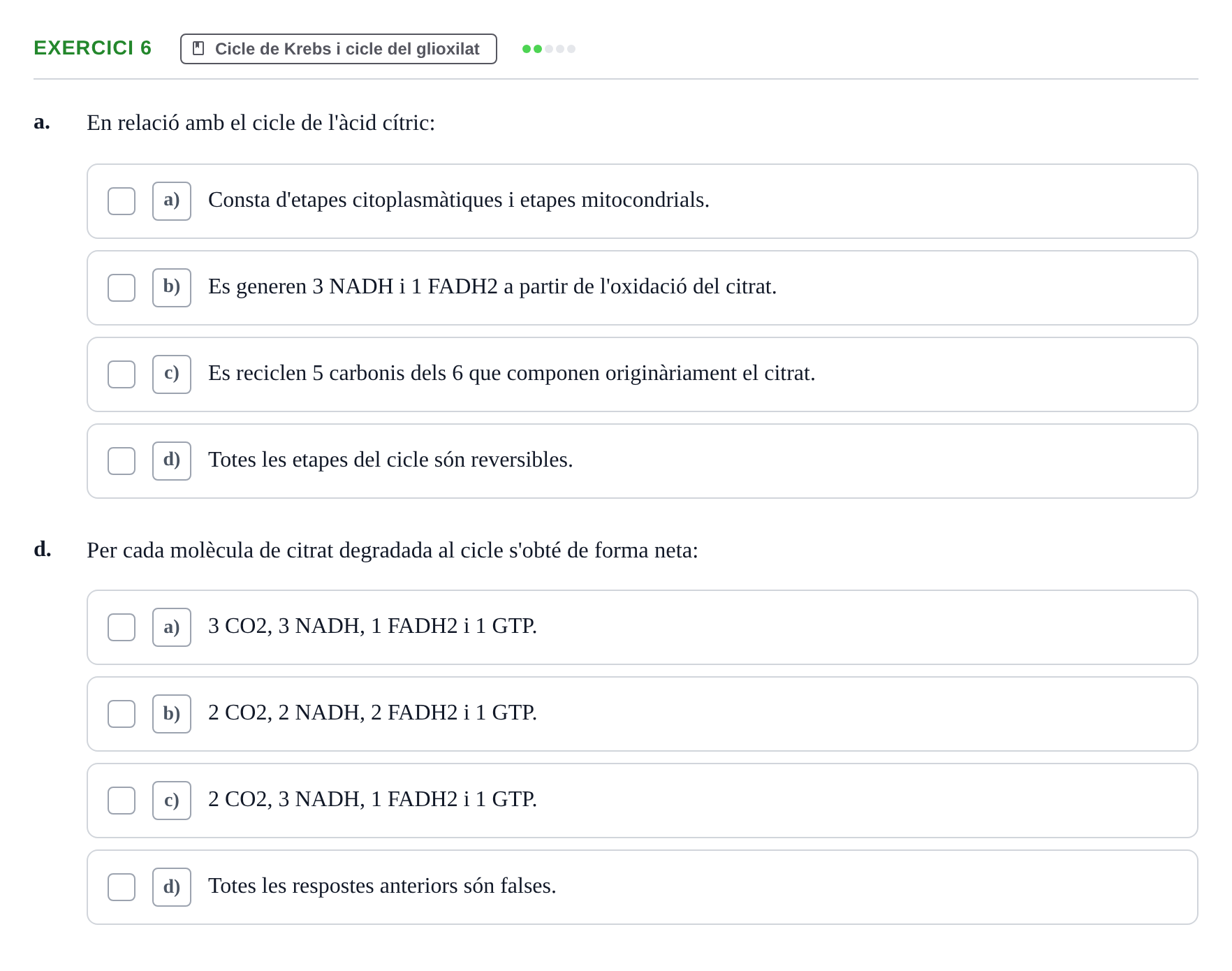Click the text 'Es generen 3 NADH i 1 FADH2 a partir de l'oxidació del citrat.'
Image resolution: width=1232 pixels, height=971 pixels.
click(x=492, y=286)
